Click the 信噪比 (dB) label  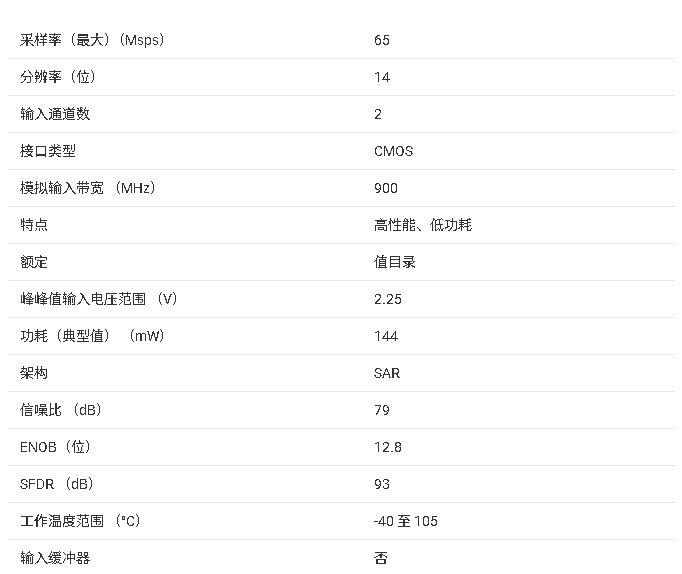click(x=61, y=410)
